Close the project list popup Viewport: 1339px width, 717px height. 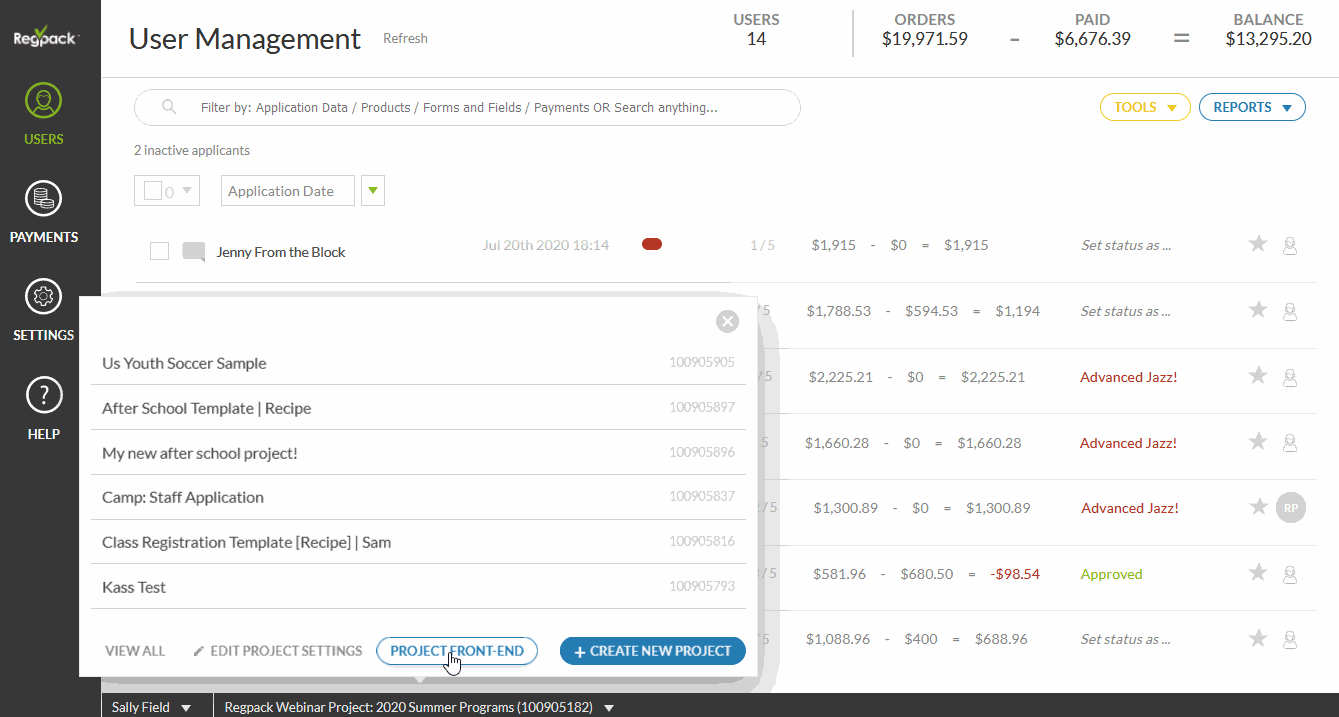pos(727,321)
